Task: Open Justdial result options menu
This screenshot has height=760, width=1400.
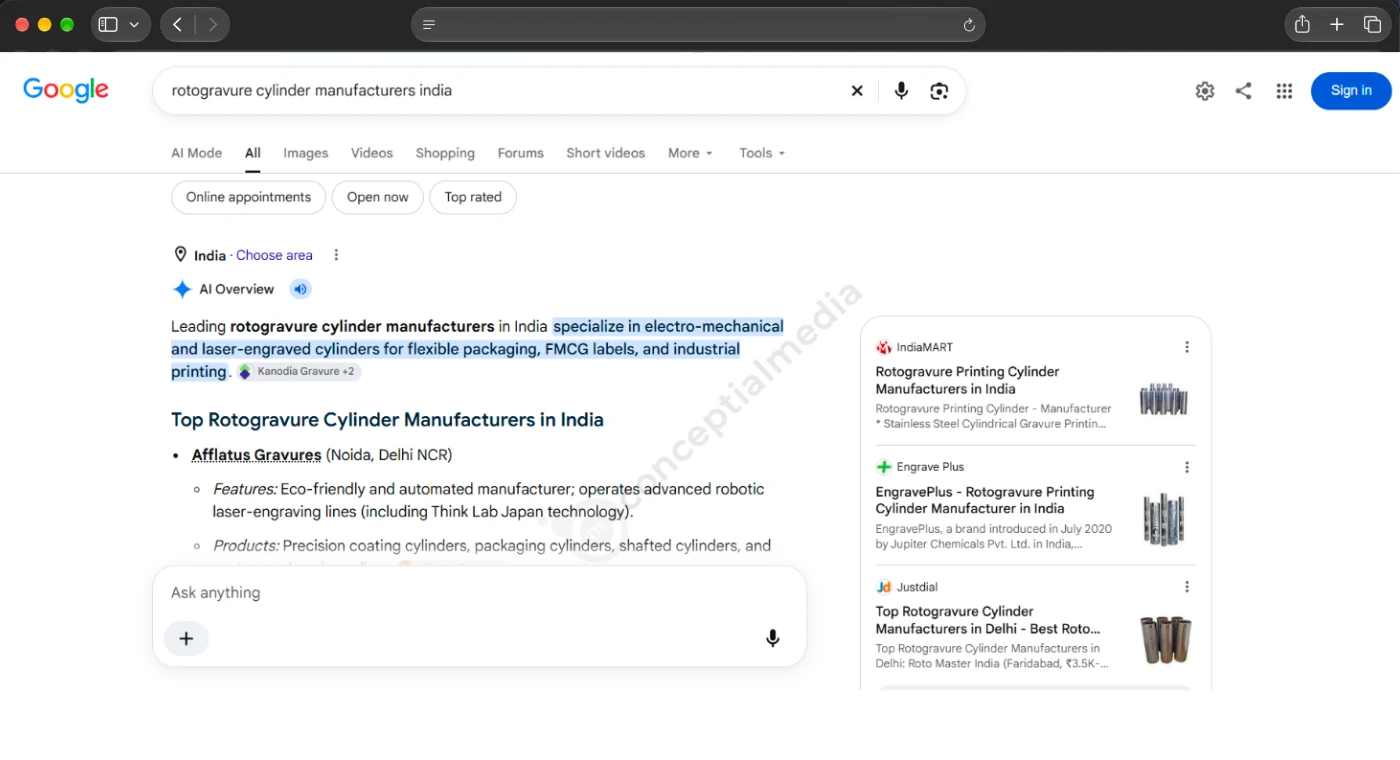Action: tap(1187, 587)
